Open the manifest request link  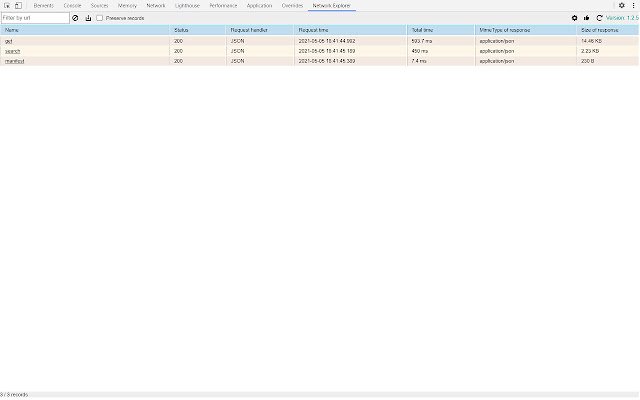click(x=15, y=61)
